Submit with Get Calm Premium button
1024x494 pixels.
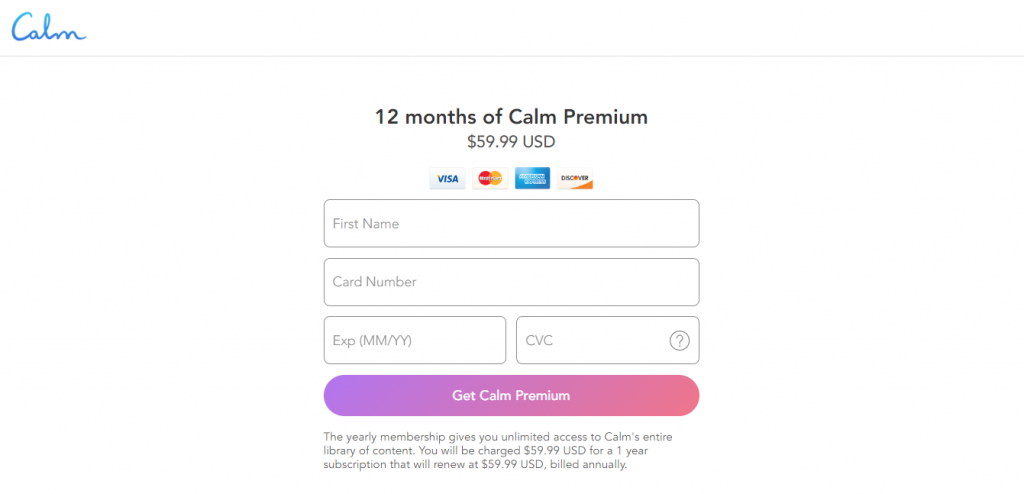click(x=511, y=395)
